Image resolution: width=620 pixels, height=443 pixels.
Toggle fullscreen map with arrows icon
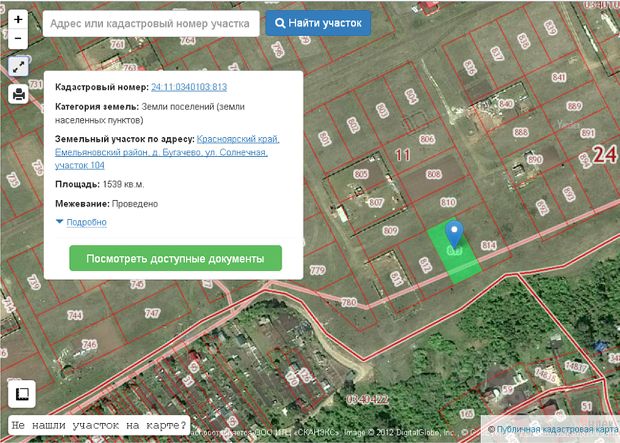(18, 67)
